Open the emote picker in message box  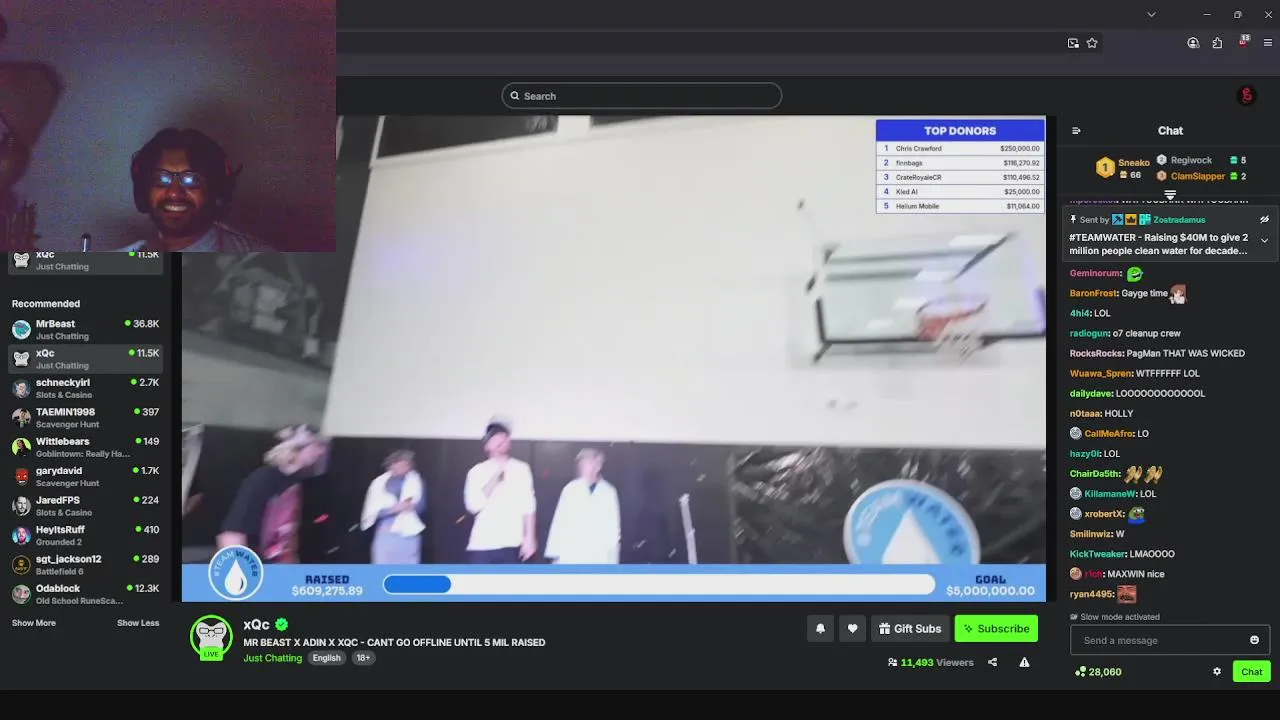(1254, 640)
